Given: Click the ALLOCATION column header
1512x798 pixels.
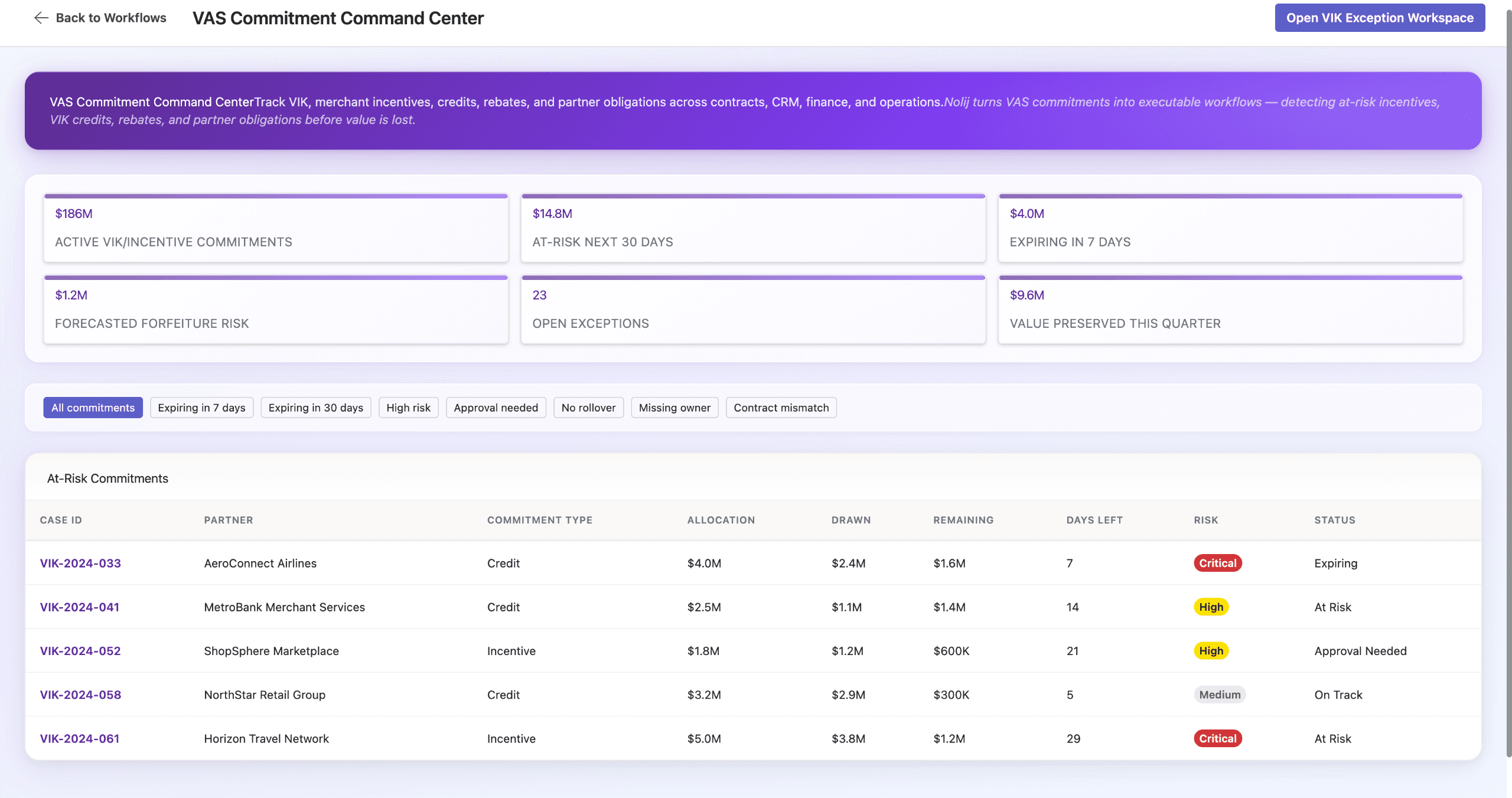Looking at the screenshot, I should (x=721, y=520).
